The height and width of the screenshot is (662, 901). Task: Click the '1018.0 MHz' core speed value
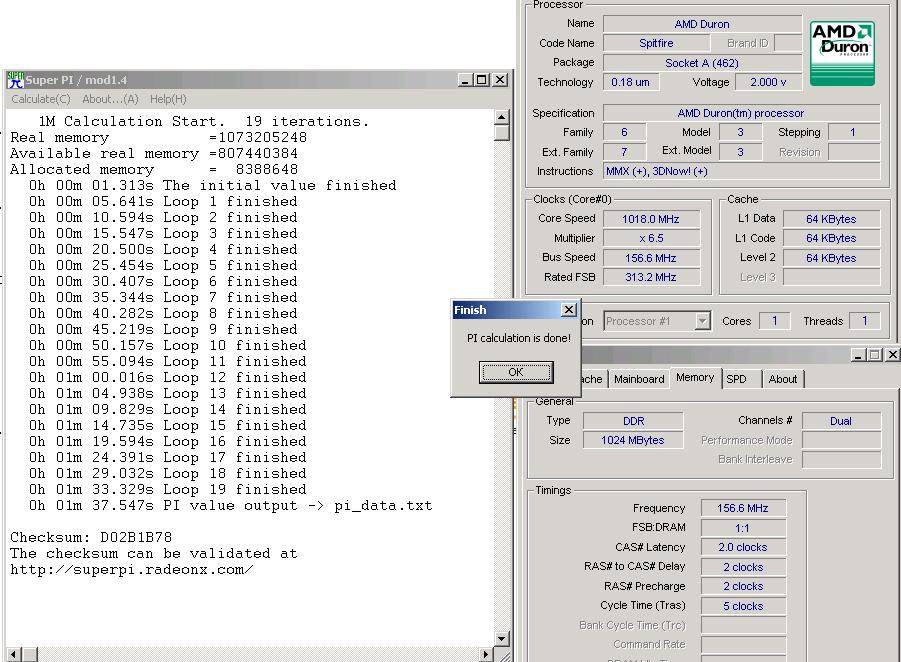coord(650,219)
